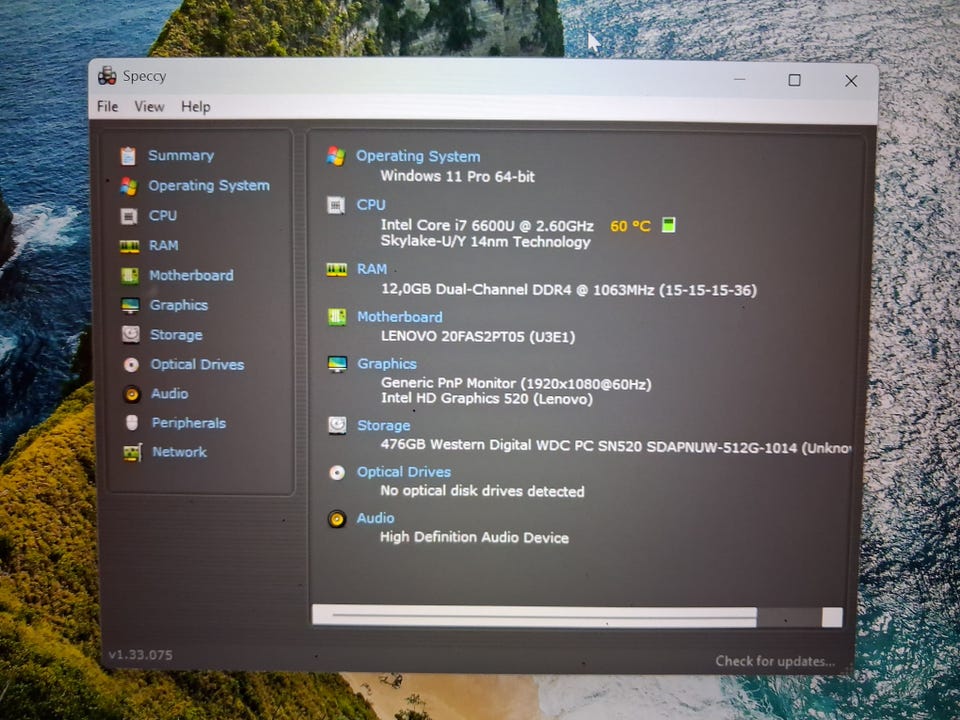960x720 pixels.
Task: Click the Operating System Windows flag sidebar icon
Action: coord(129,186)
